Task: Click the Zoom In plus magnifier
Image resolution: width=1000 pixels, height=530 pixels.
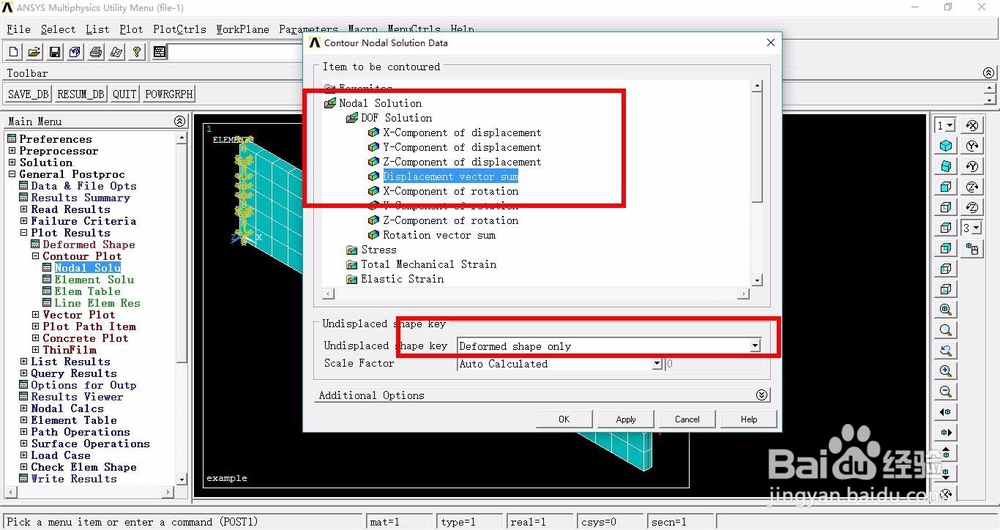Action: click(946, 371)
